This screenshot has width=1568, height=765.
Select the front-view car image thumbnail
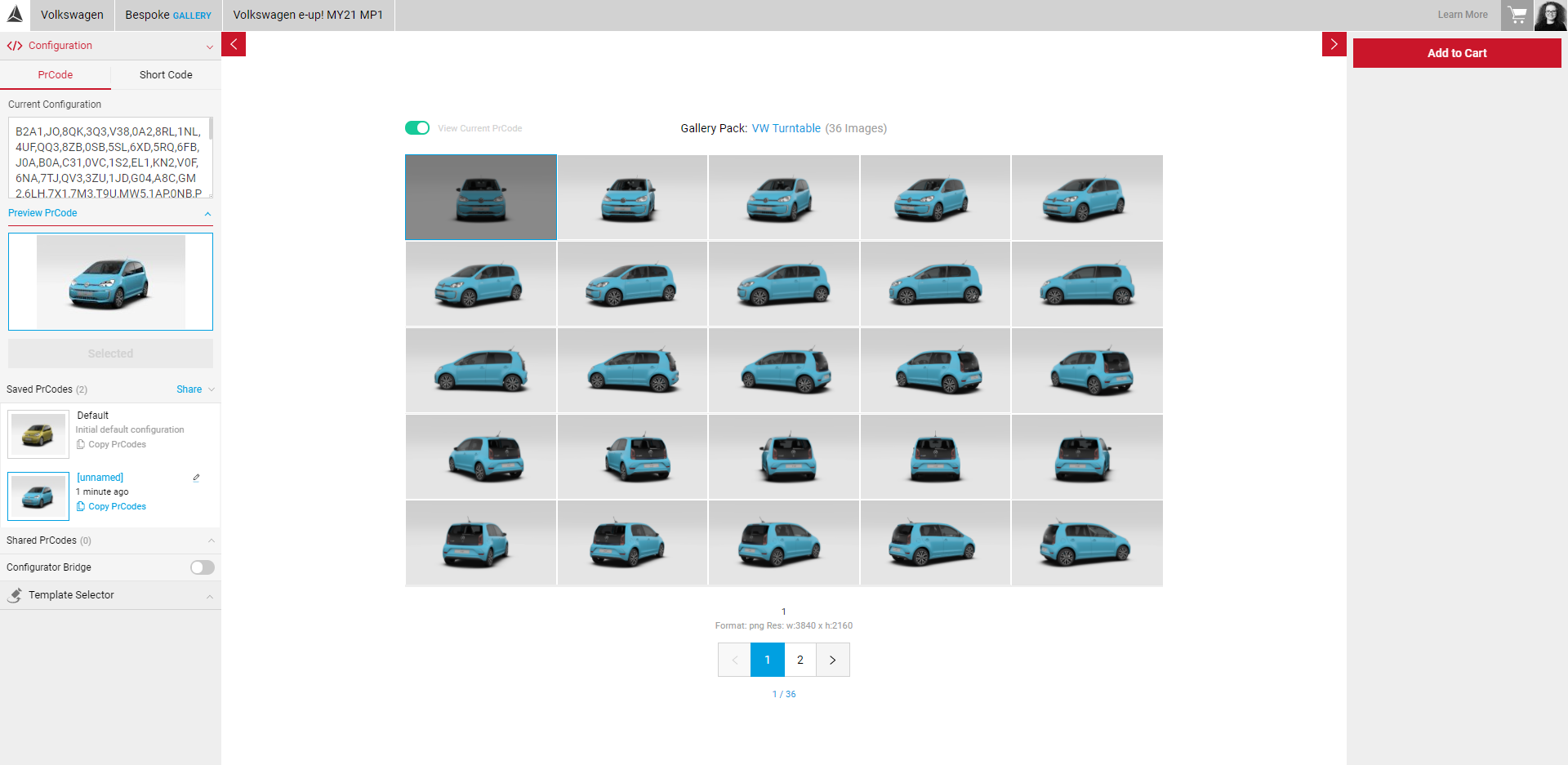click(481, 197)
